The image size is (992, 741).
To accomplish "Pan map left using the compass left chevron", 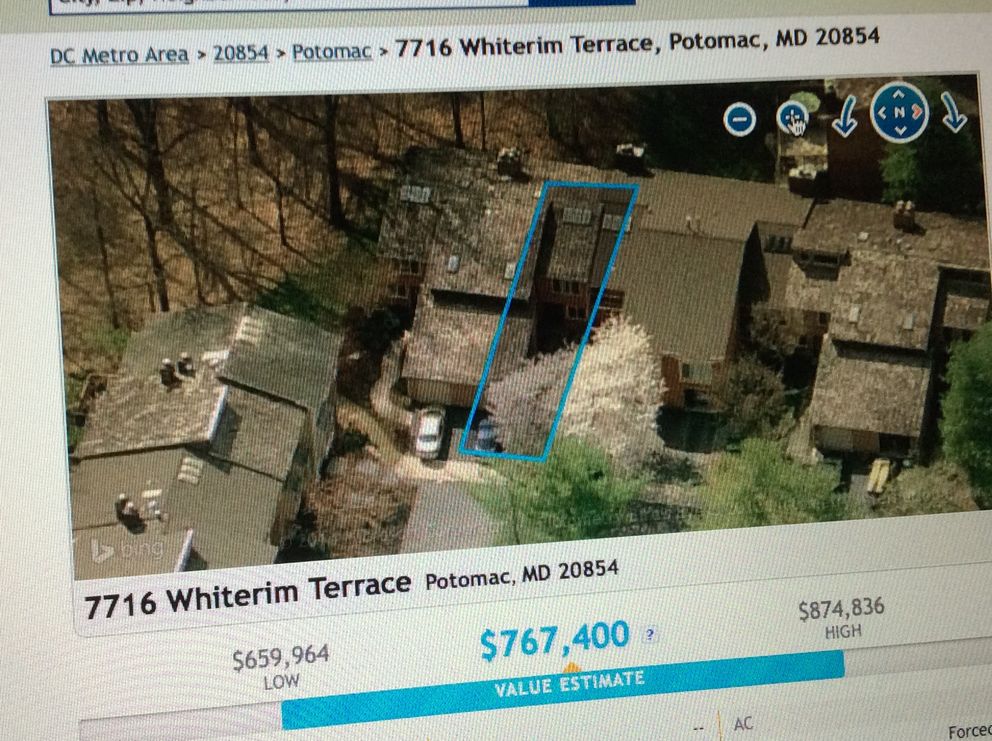I will pos(881,113).
